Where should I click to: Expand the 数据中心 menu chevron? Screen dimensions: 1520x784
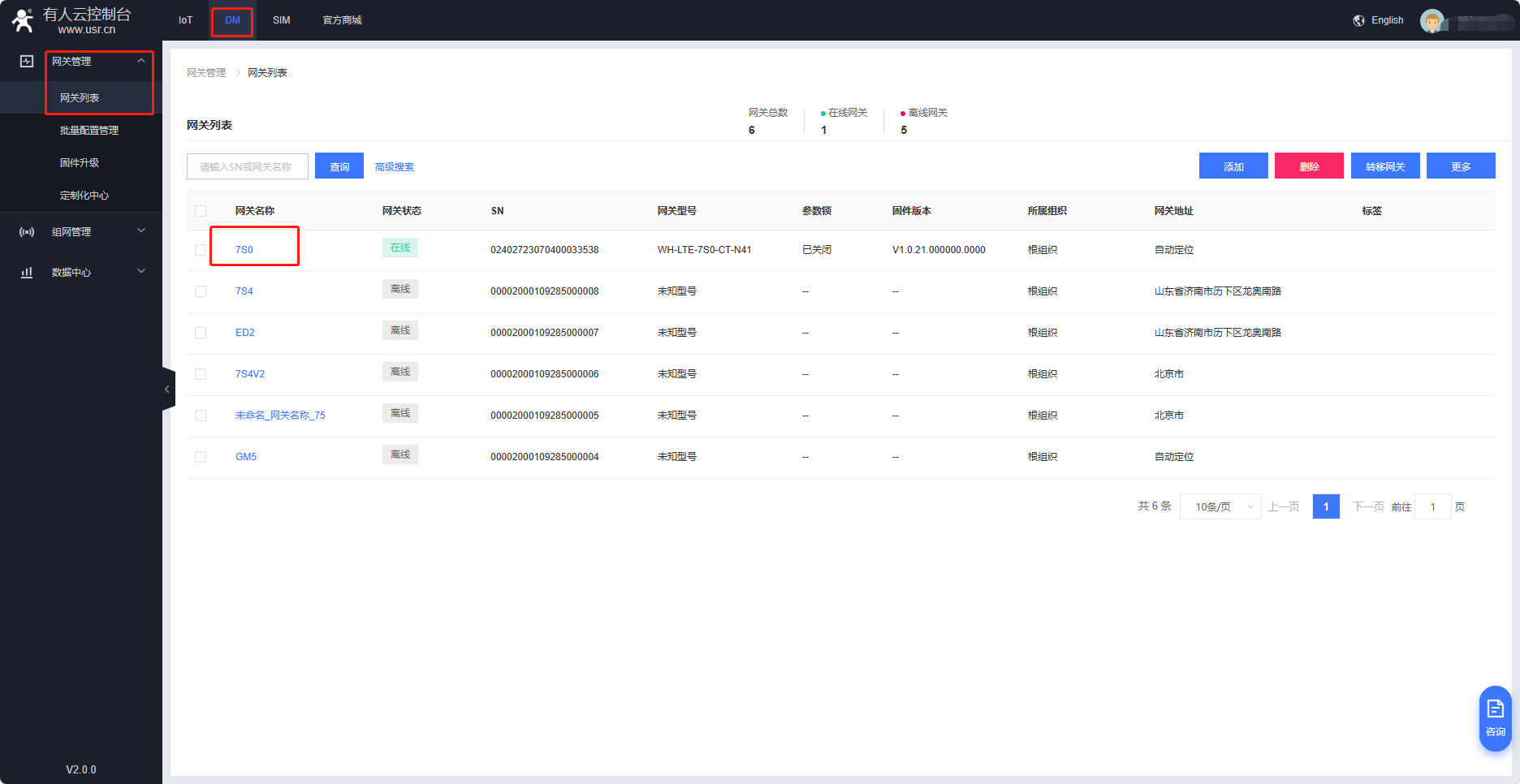pos(141,272)
